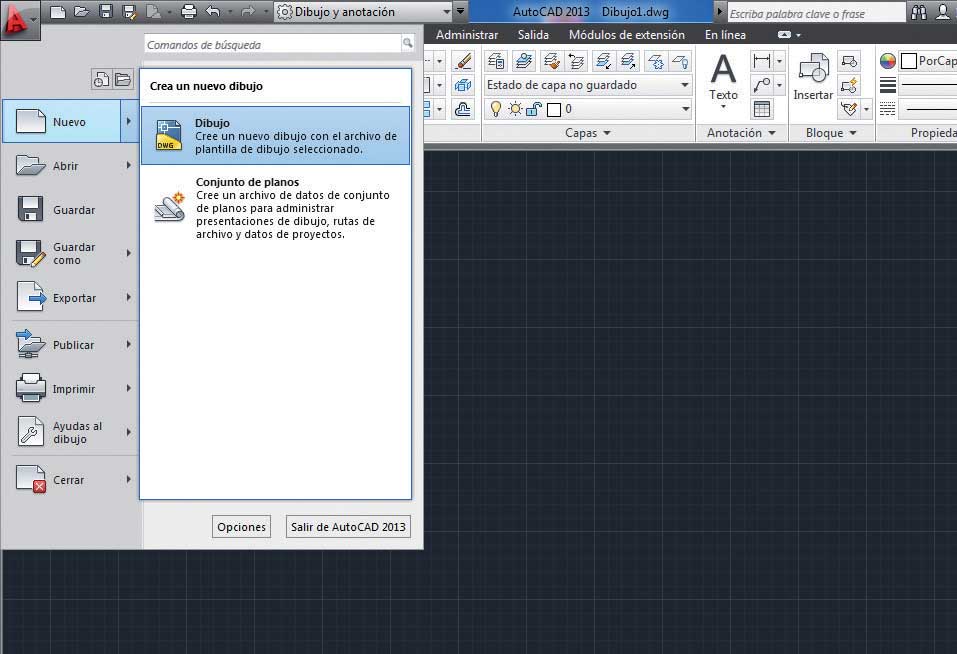
Task: Click the erase tool icon left of Capas
Action: tap(463, 60)
